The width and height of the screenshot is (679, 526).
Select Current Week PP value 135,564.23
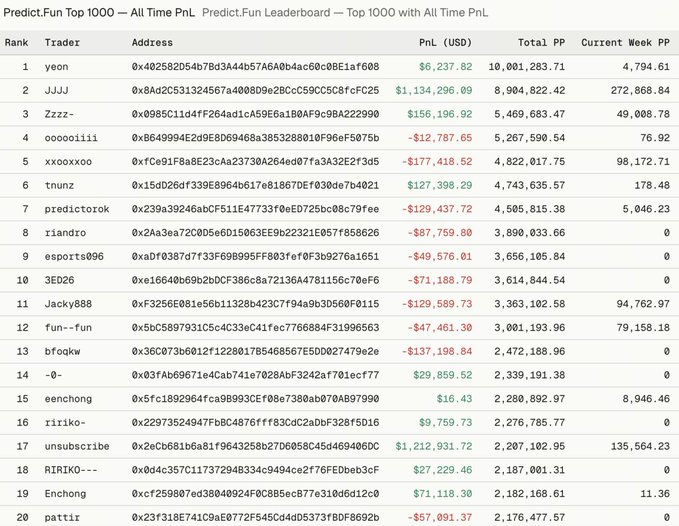coord(640,446)
